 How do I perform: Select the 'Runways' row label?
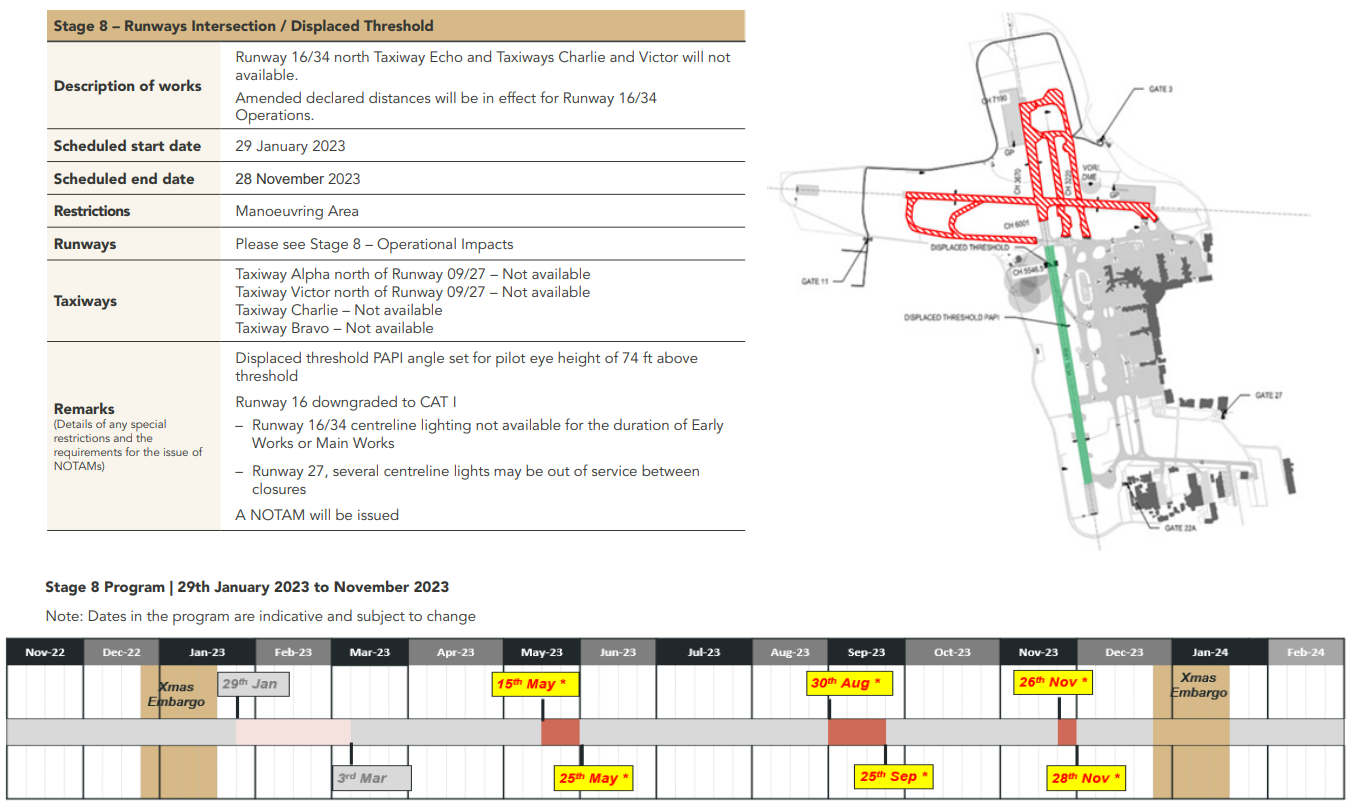pyautogui.click(x=85, y=244)
